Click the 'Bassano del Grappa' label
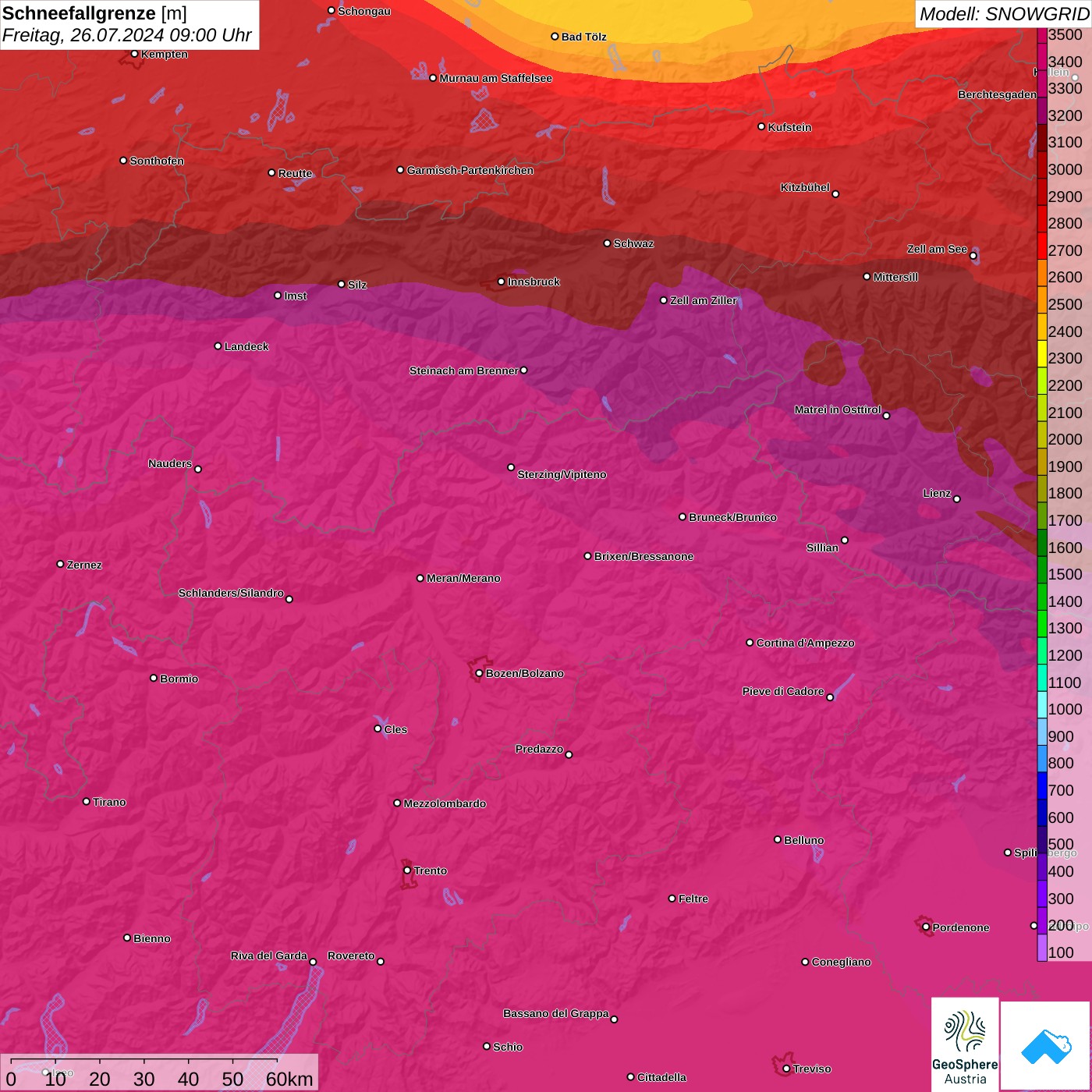This screenshot has height=1092, width=1092. (555, 1013)
